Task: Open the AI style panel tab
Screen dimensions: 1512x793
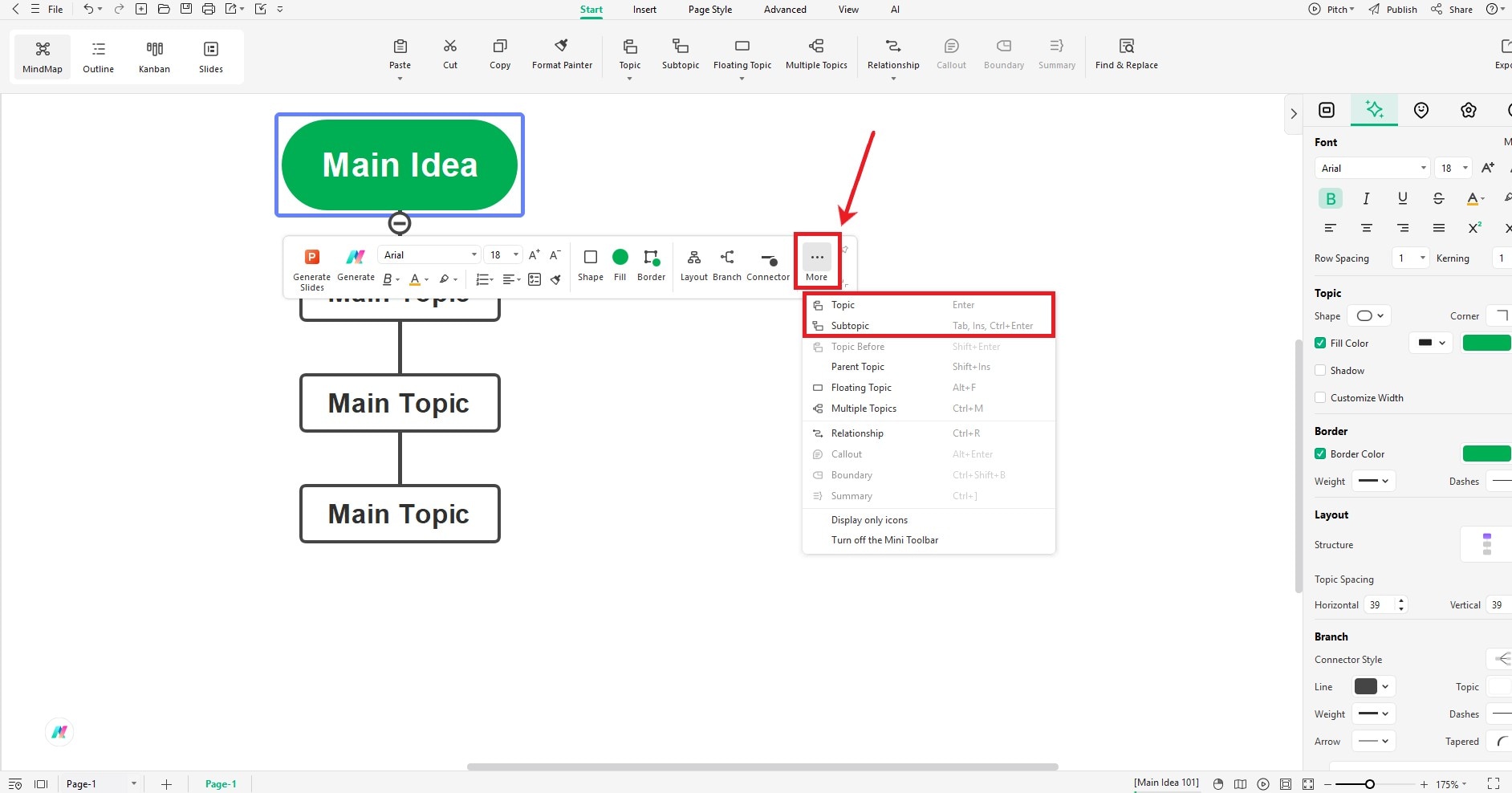Action: tap(1374, 109)
